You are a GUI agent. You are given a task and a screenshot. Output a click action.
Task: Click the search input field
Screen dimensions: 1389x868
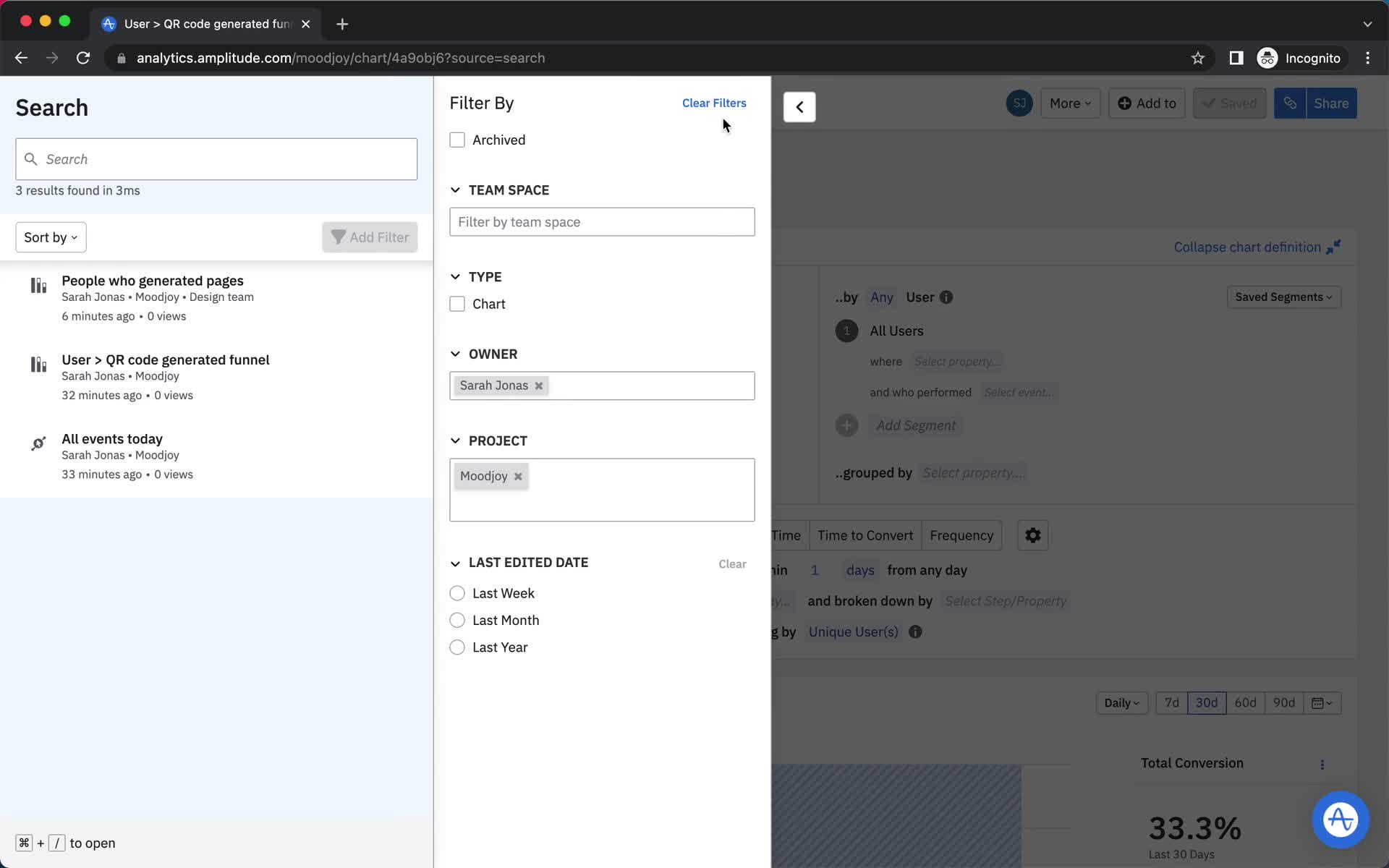click(x=217, y=159)
